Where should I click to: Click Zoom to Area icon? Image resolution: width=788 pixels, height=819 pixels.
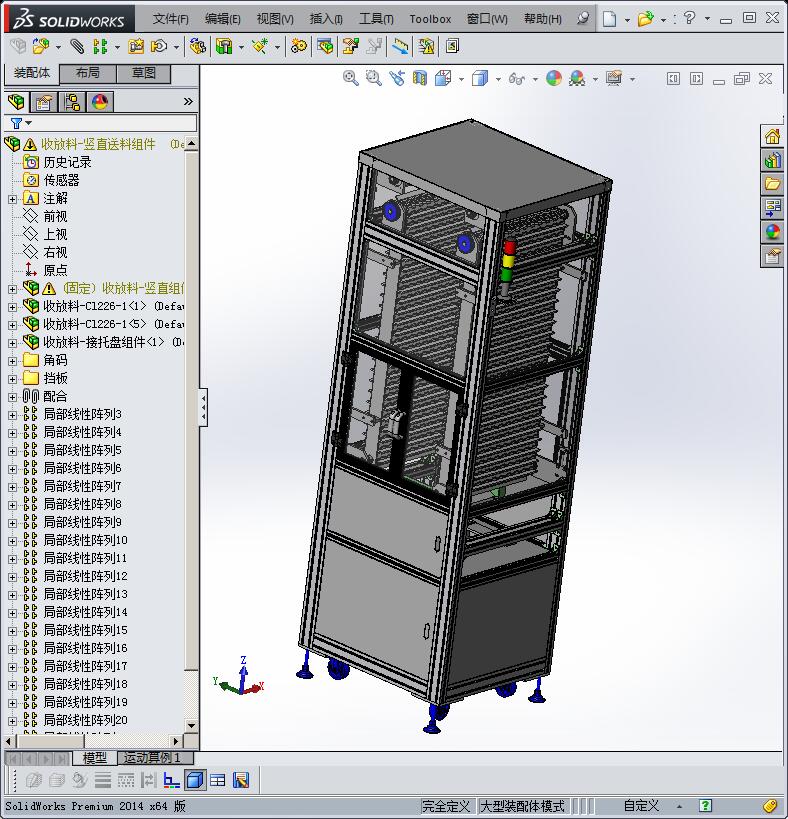[x=373, y=78]
